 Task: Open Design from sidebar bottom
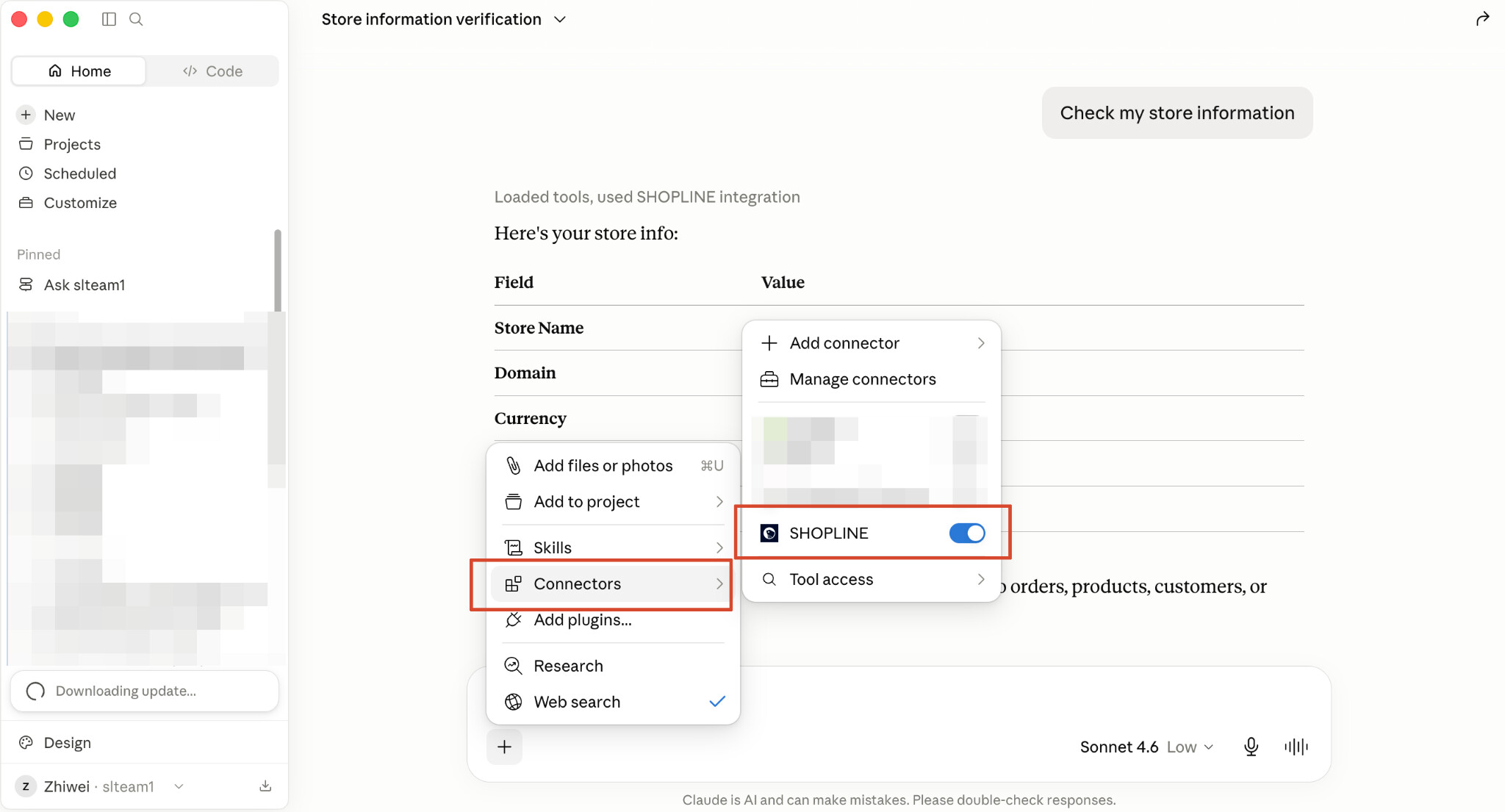pos(67,743)
